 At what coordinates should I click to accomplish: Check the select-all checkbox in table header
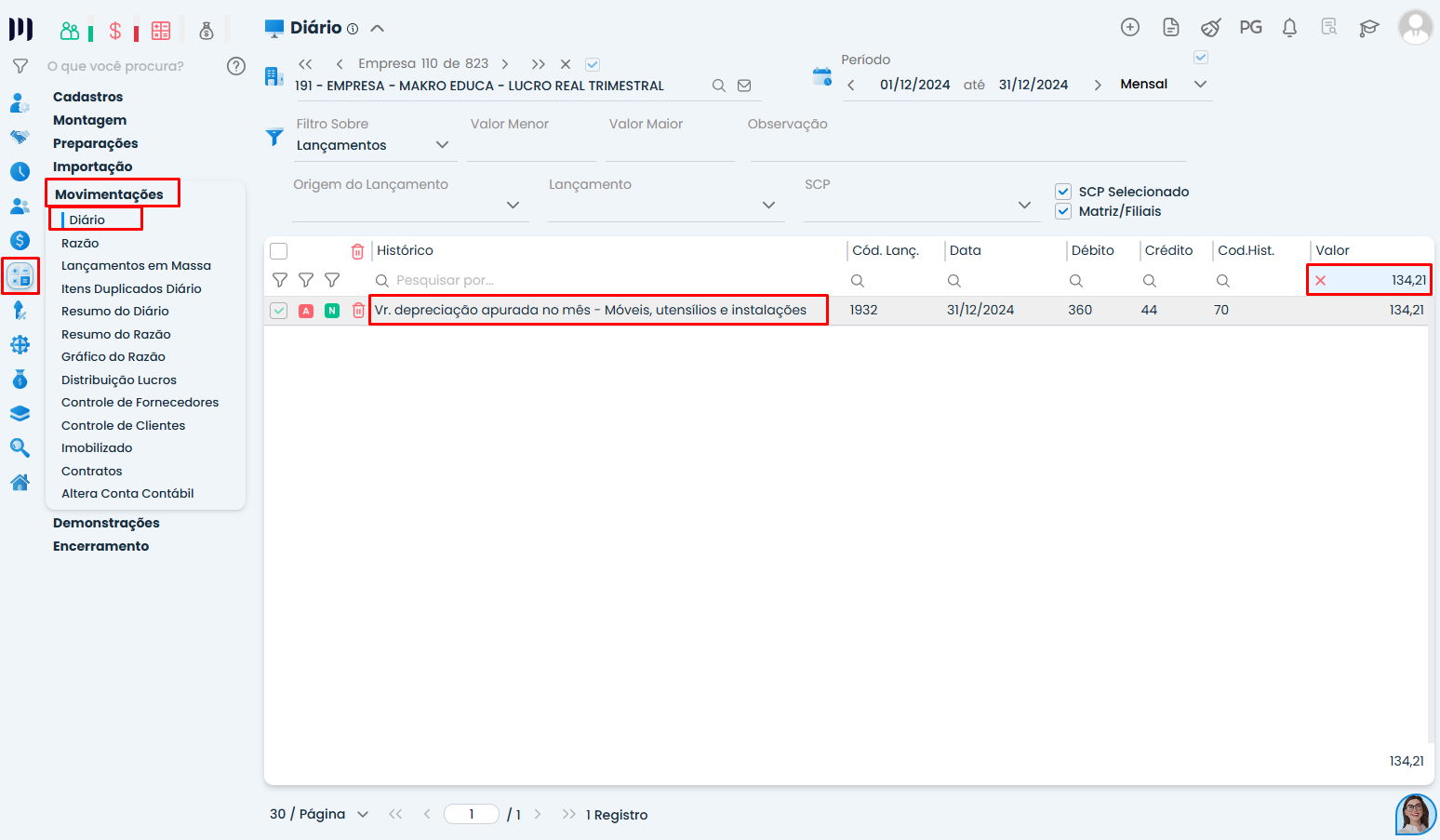(278, 251)
